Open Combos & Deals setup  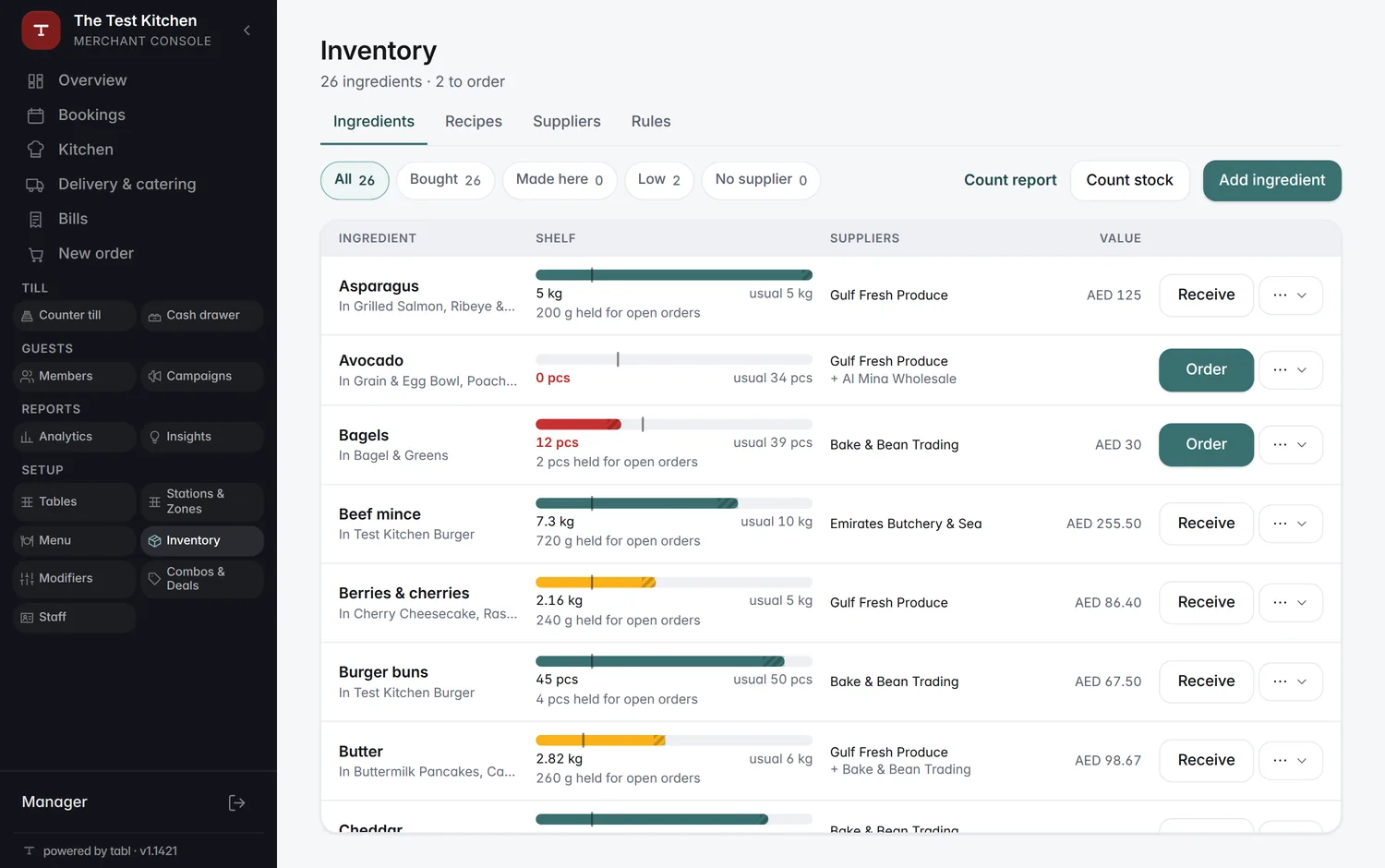coord(202,579)
